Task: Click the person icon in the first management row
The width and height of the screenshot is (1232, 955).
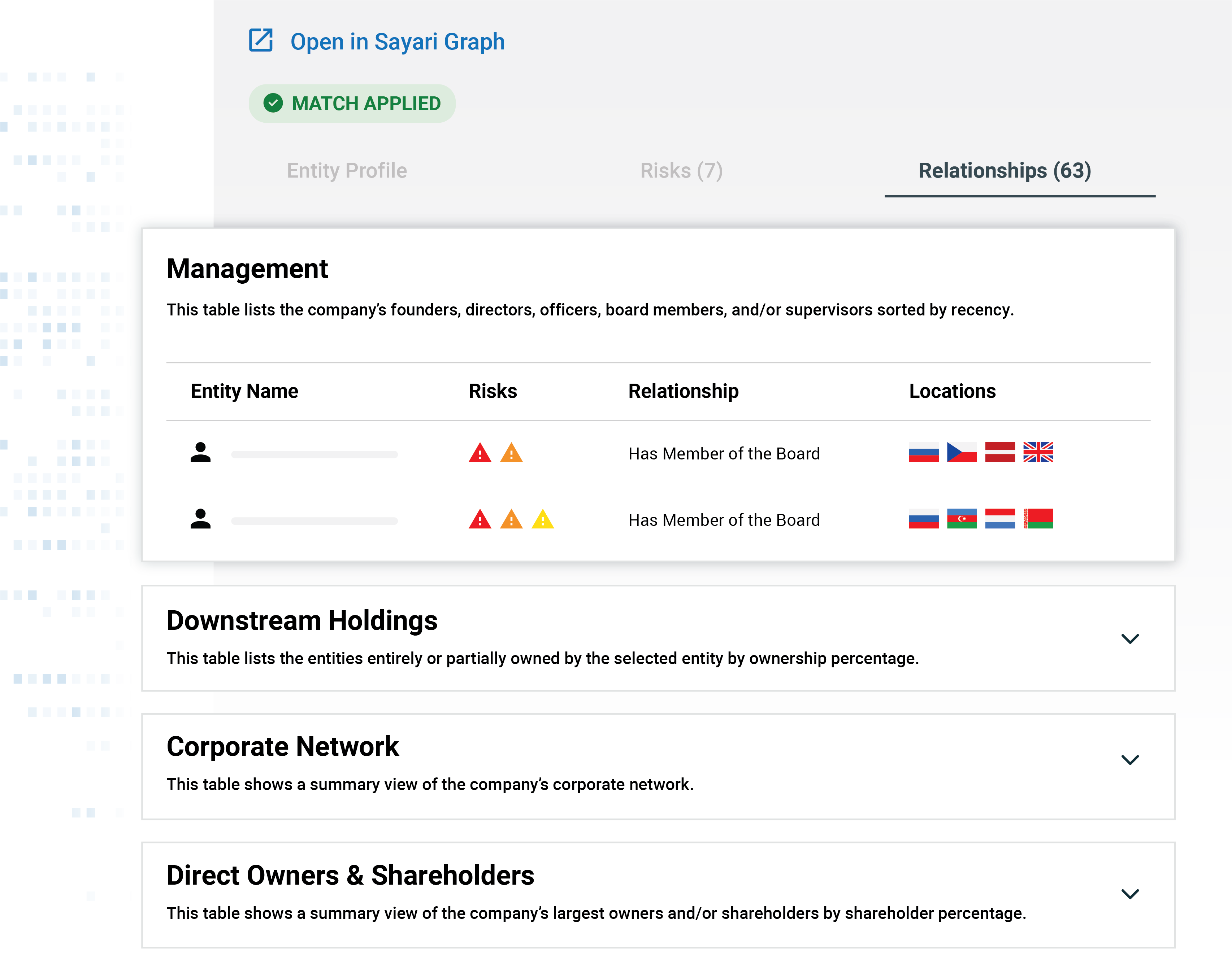Action: tap(200, 453)
